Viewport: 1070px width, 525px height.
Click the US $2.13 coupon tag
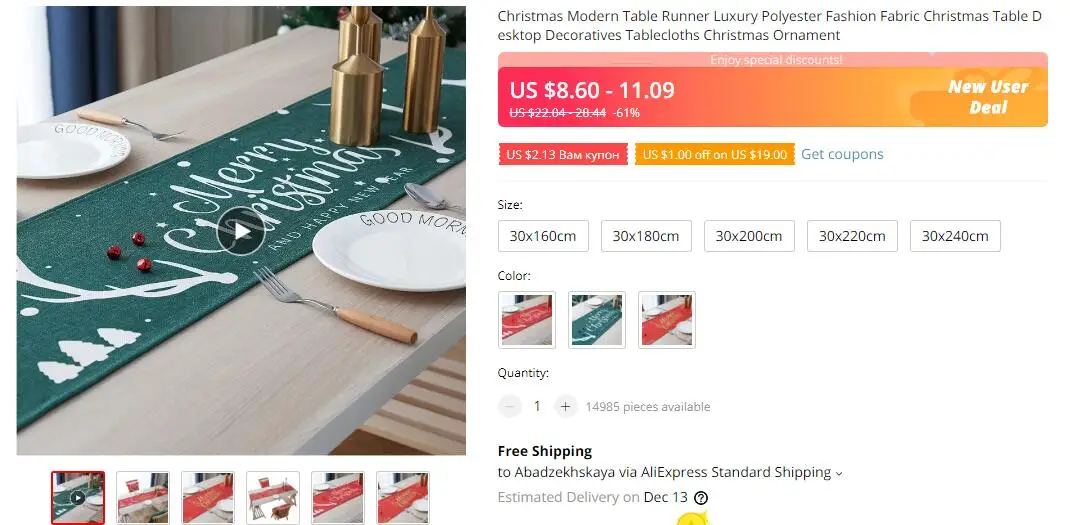563,154
